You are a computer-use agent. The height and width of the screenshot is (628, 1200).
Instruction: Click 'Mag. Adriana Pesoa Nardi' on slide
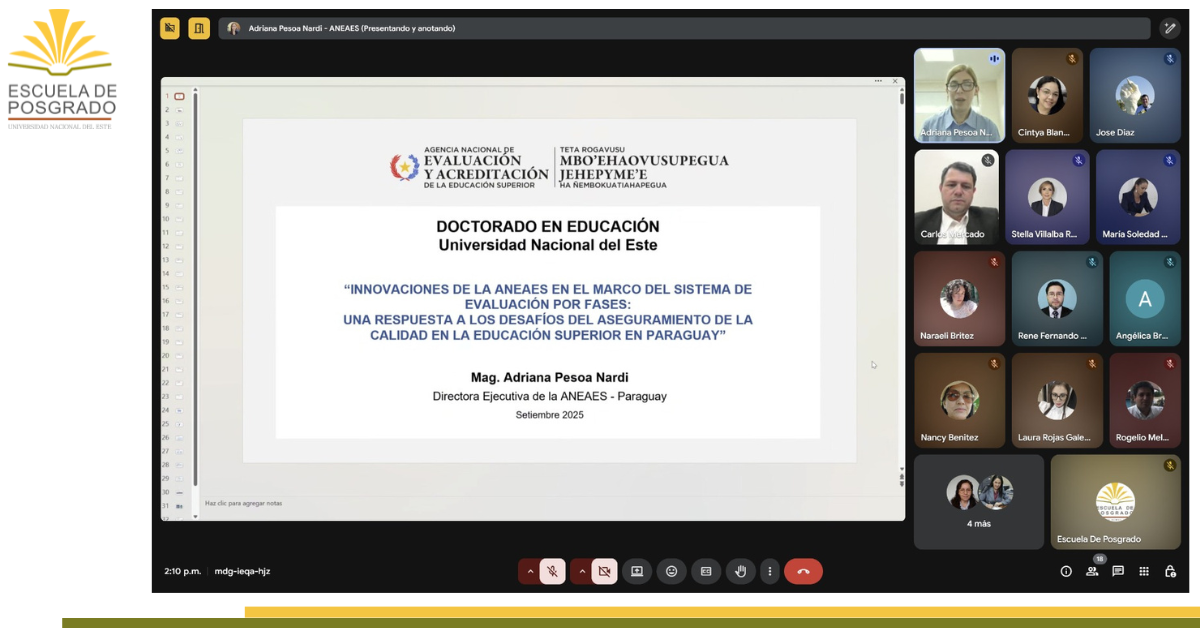tap(548, 378)
